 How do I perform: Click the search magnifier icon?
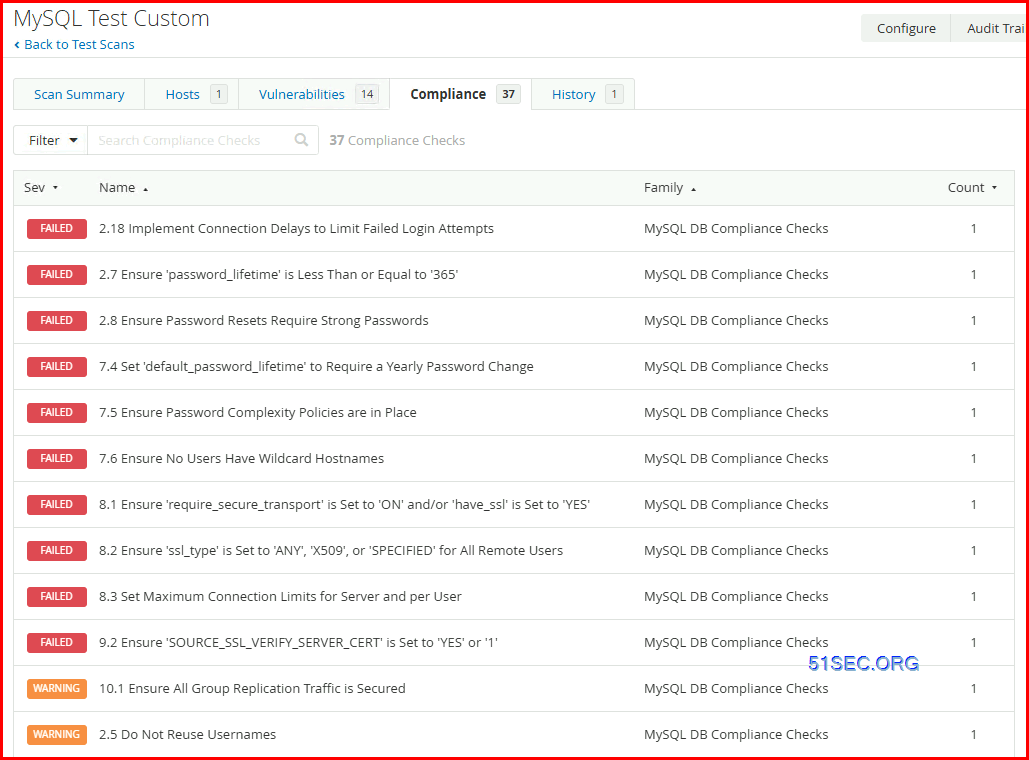[301, 140]
